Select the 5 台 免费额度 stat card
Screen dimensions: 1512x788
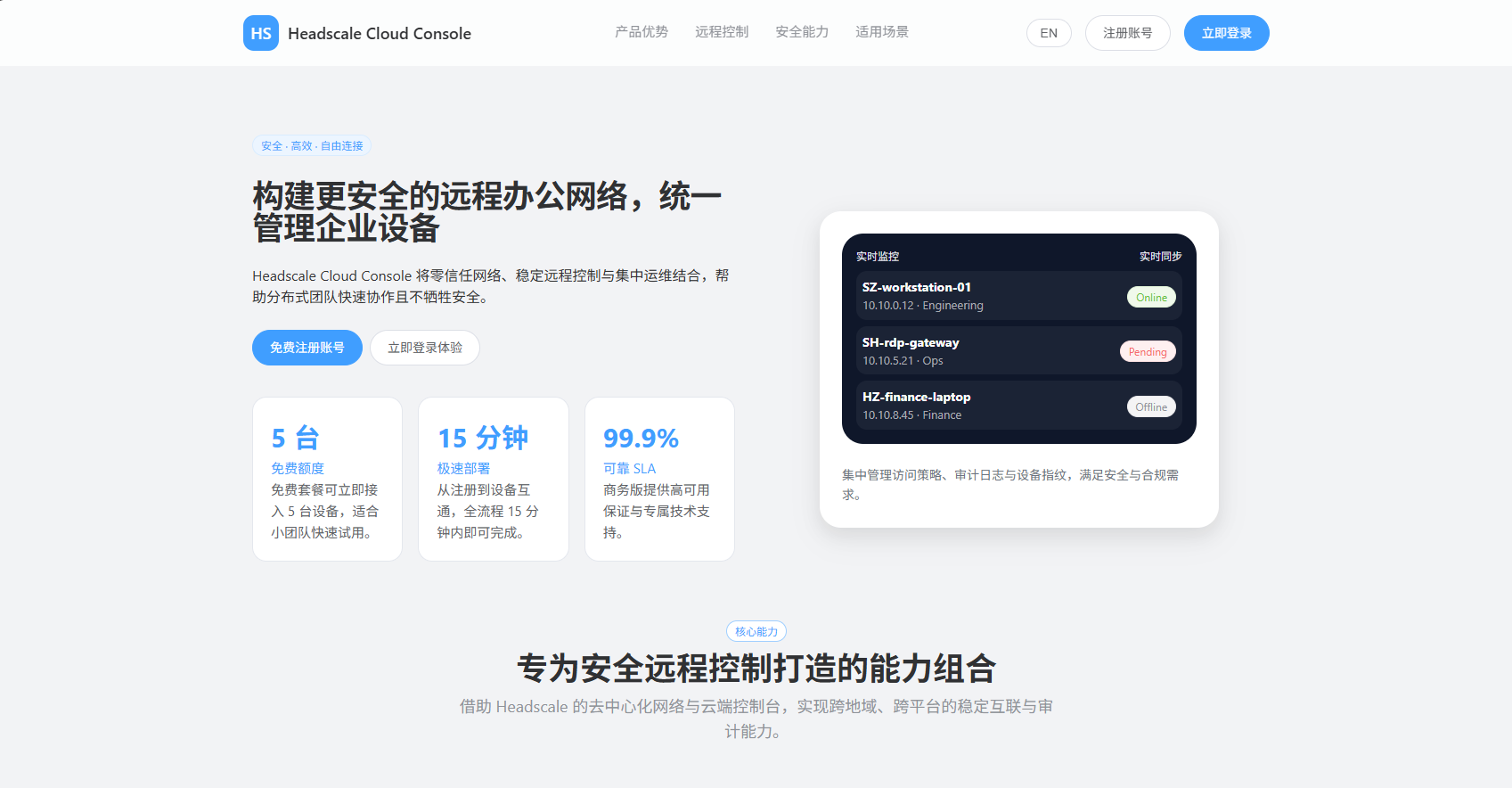[x=327, y=479]
